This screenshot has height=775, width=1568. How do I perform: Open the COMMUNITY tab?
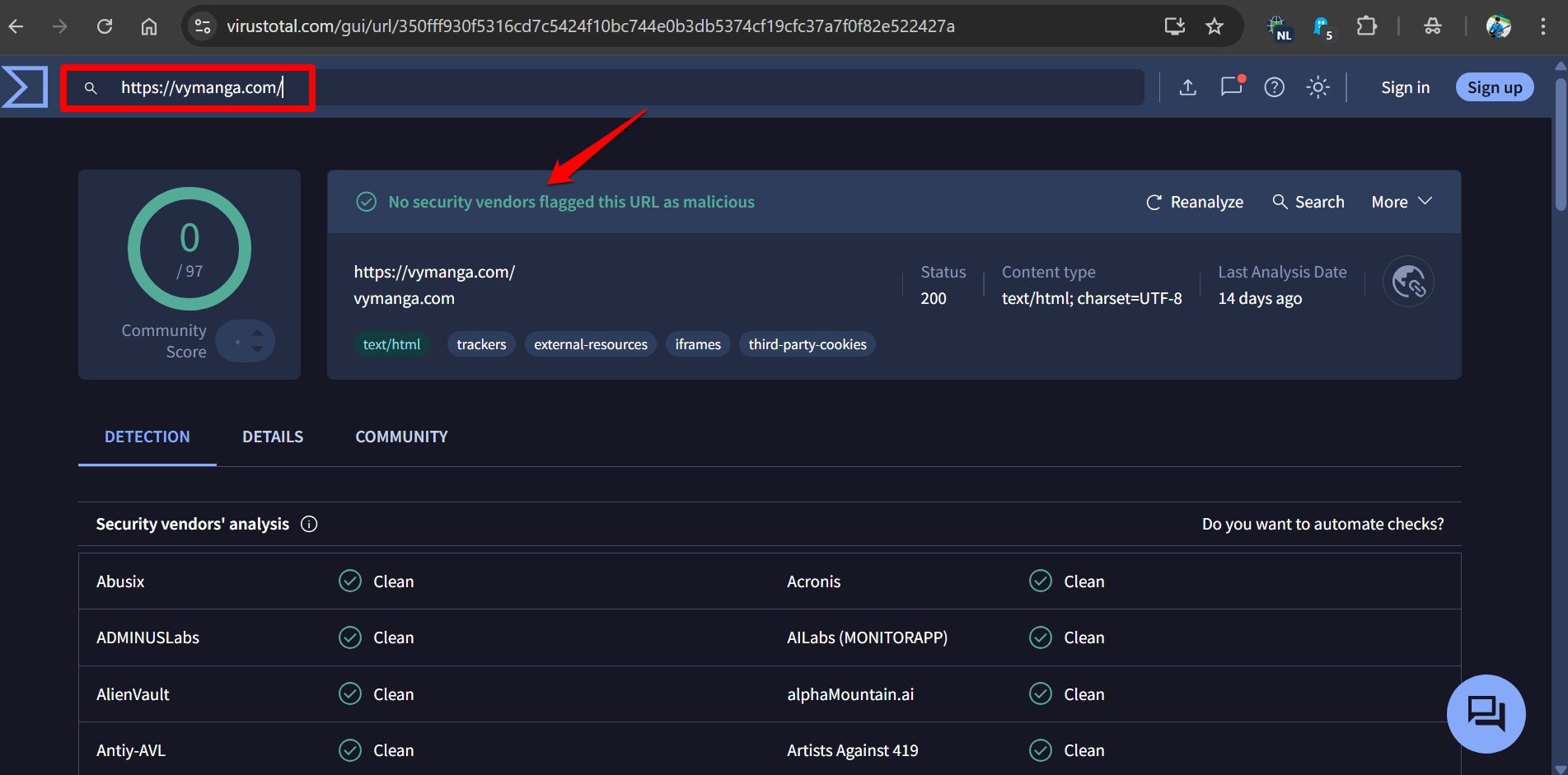click(x=401, y=437)
